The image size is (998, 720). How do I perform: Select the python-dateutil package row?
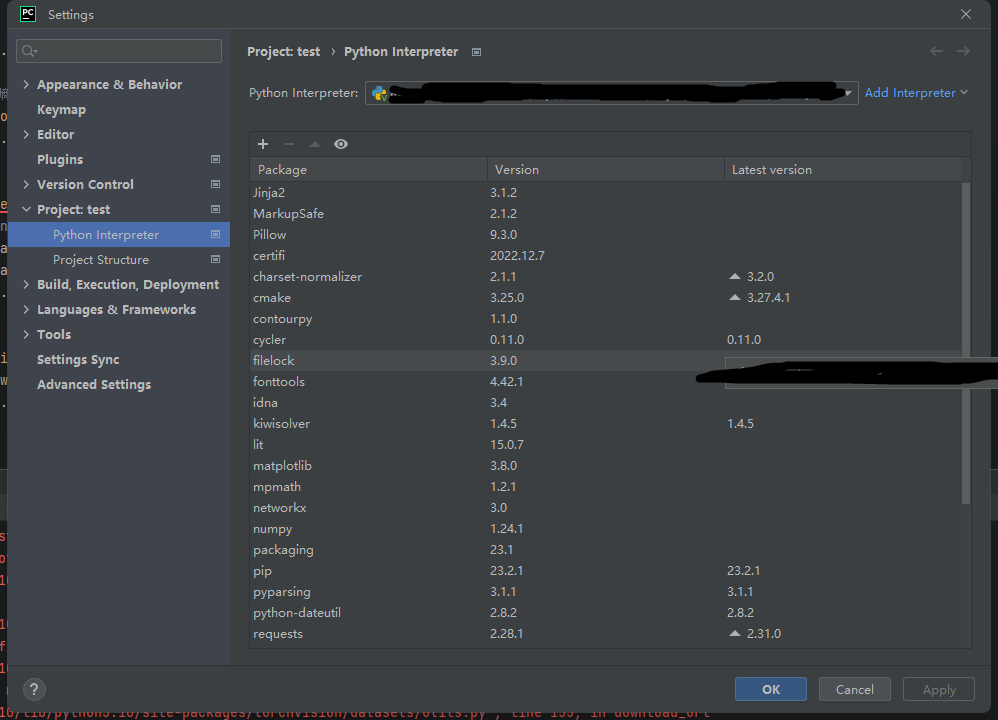(x=605, y=612)
